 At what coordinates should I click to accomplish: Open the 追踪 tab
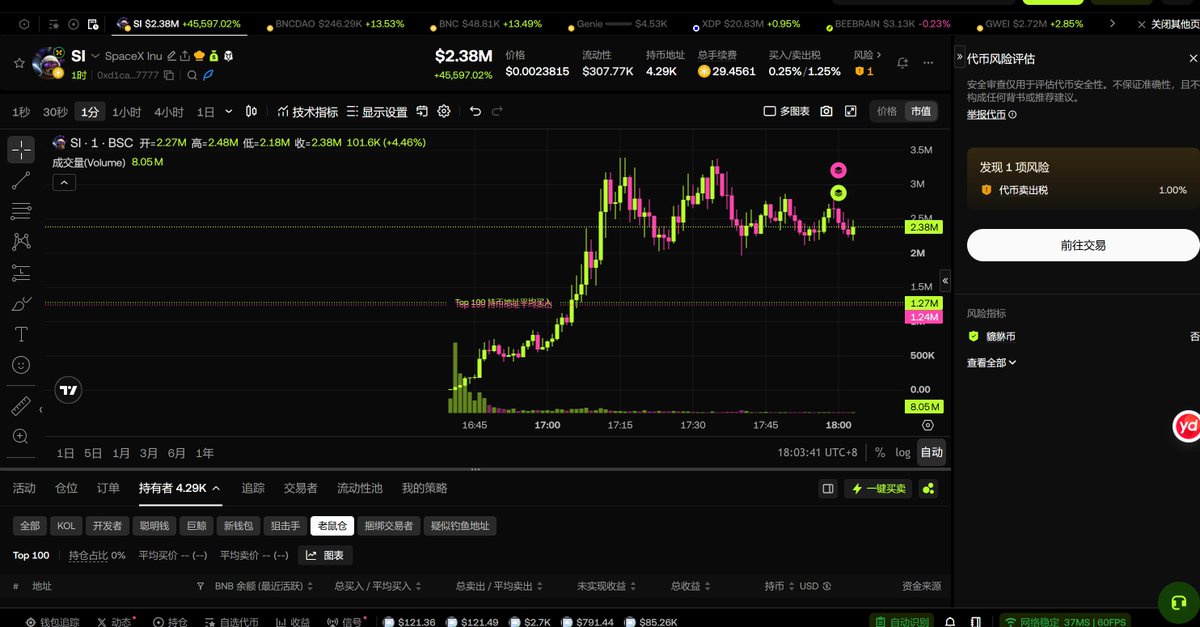(253, 488)
